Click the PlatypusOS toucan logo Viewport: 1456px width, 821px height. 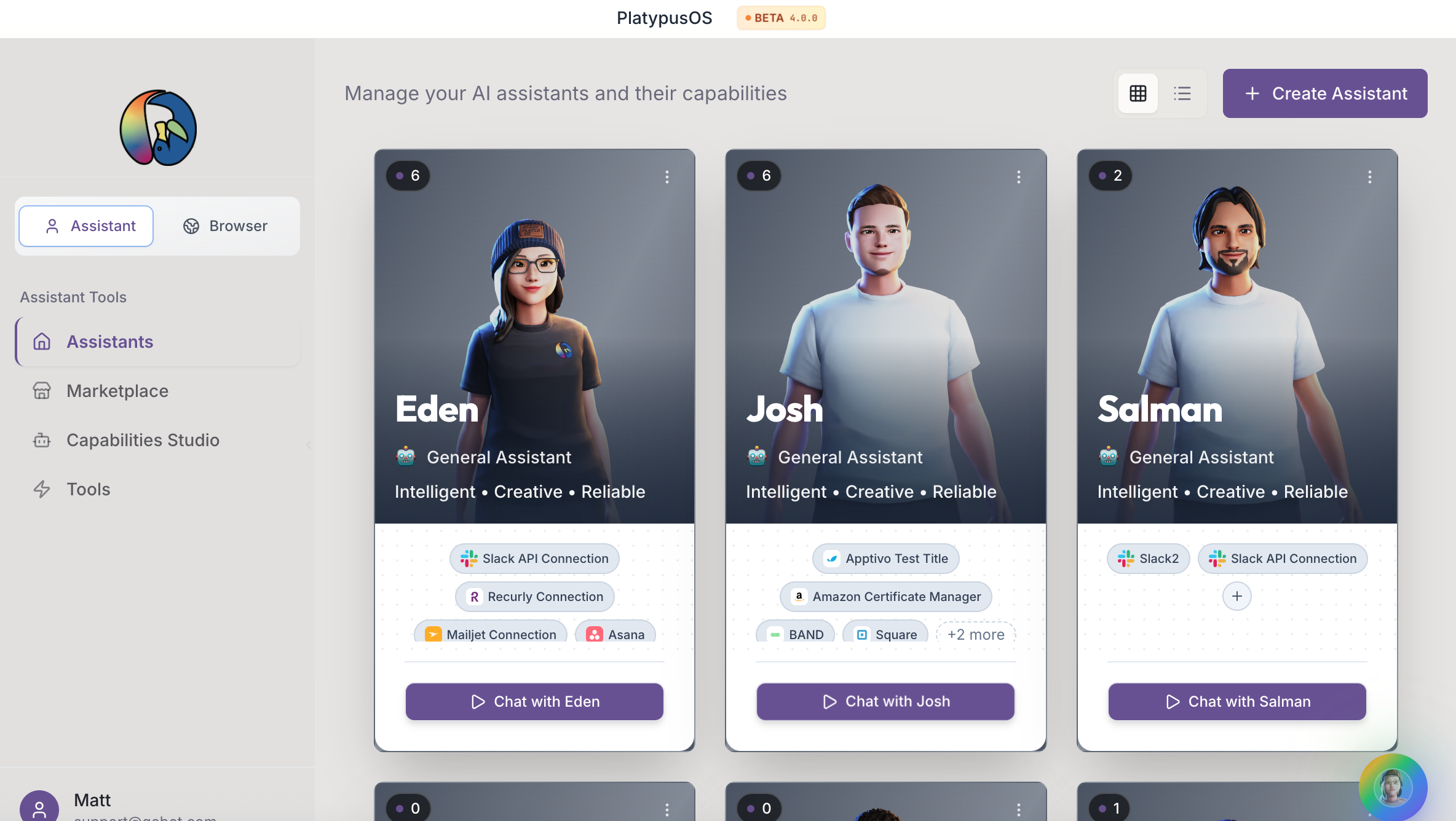coord(158,128)
